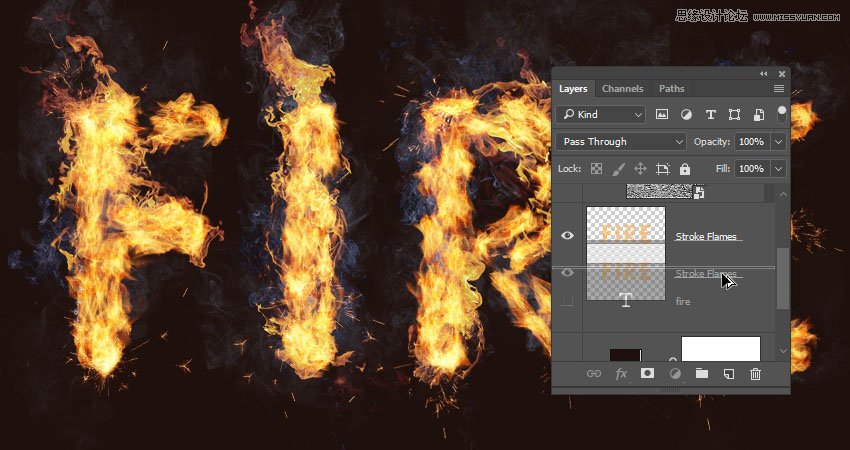Open the Pass Through blend mode dropdown
This screenshot has width=850, height=450.
tap(621, 142)
